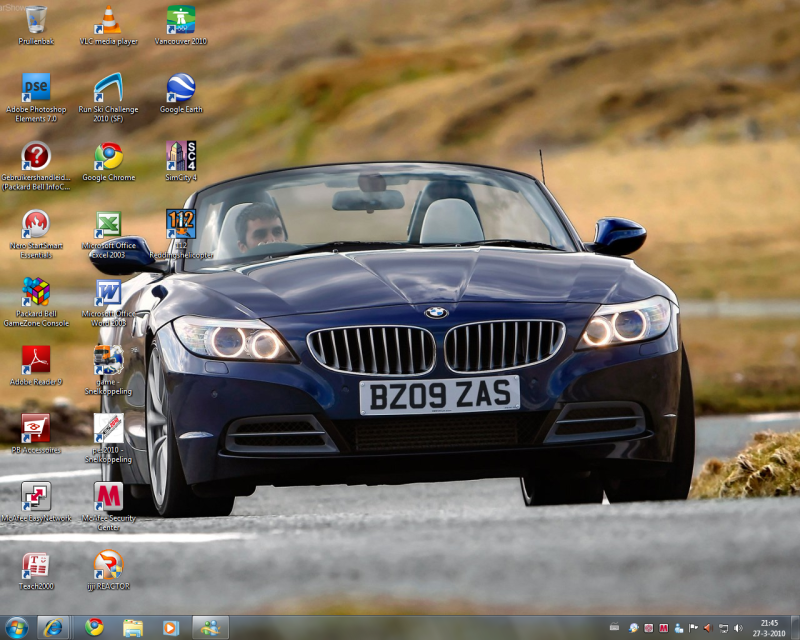Click the McAfee M icon in the system tray

coord(663,628)
